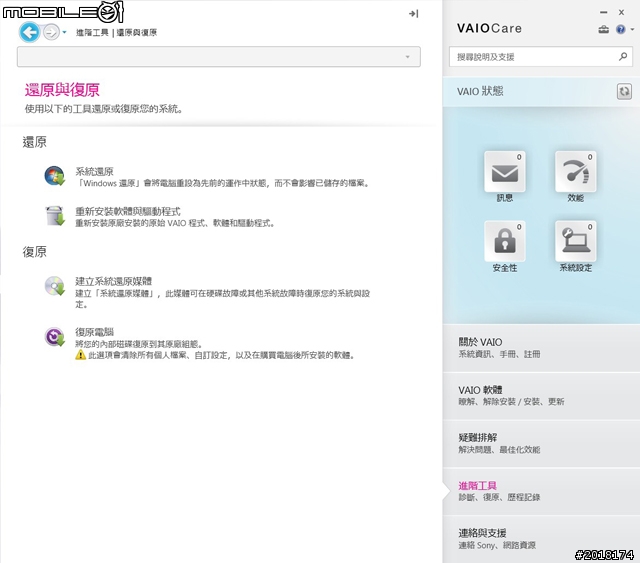Select the 關於 VAIO menu section
Screen dimensions: 640x563
point(541,348)
